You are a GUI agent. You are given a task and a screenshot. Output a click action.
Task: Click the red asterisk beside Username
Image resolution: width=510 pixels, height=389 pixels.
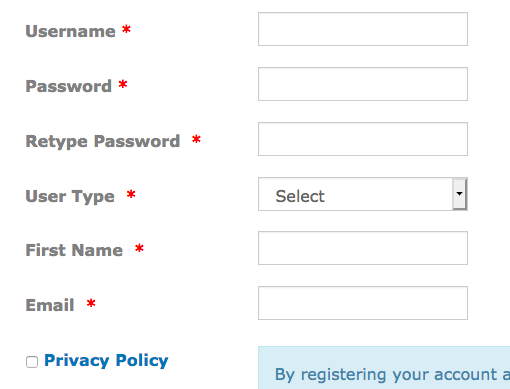[x=126, y=29]
